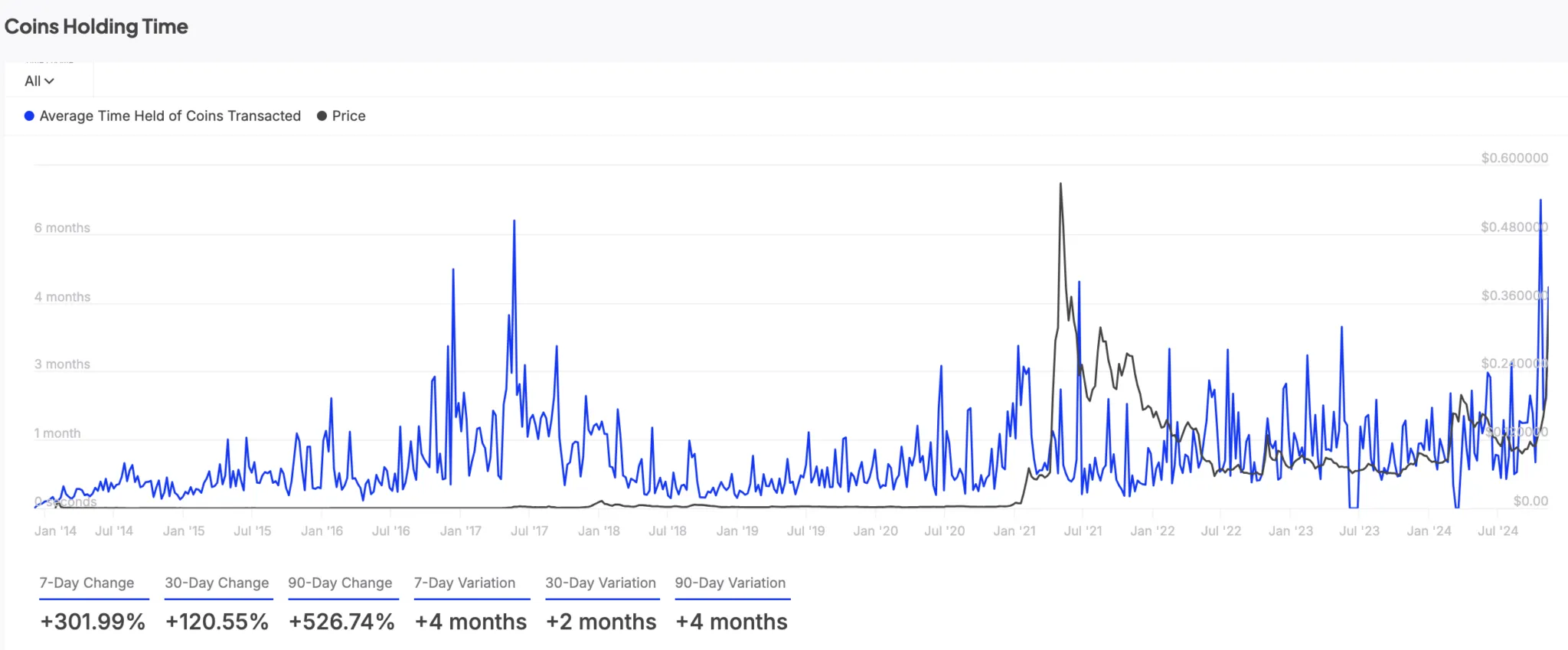This screenshot has width=1568, height=650.
Task: Click the '6 months' y-axis label
Action: coord(62,227)
